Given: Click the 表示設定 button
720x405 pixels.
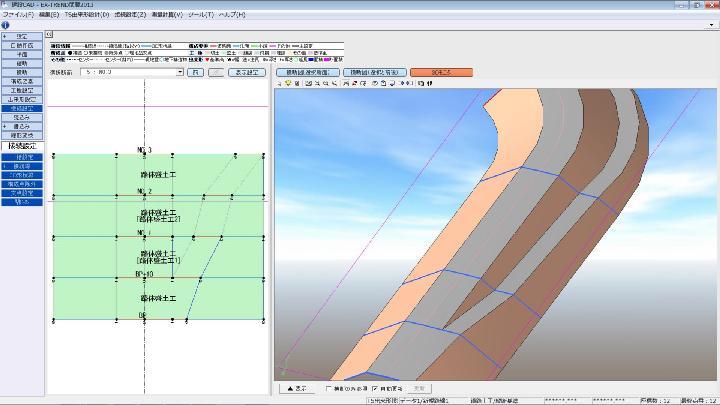Looking at the screenshot, I should click(247, 73).
